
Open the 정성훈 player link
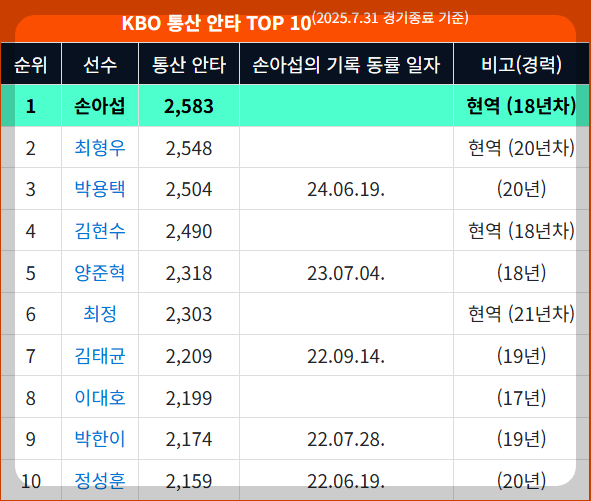click(x=100, y=481)
